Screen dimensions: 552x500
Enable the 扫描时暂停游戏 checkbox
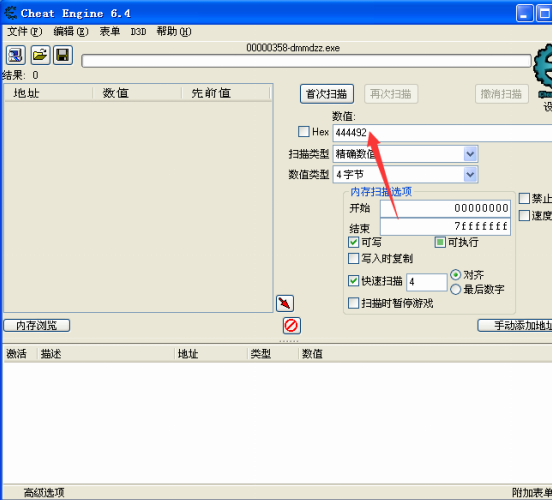(x=353, y=303)
